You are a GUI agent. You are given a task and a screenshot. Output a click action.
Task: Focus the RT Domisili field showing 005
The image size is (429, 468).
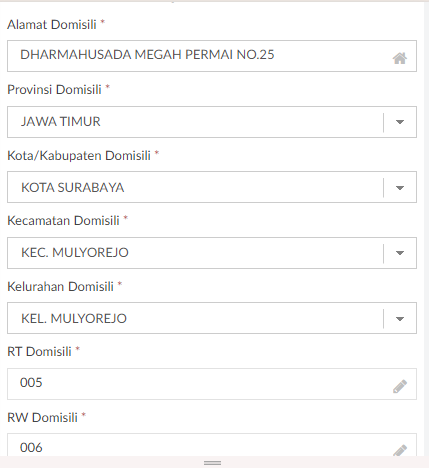point(212,384)
